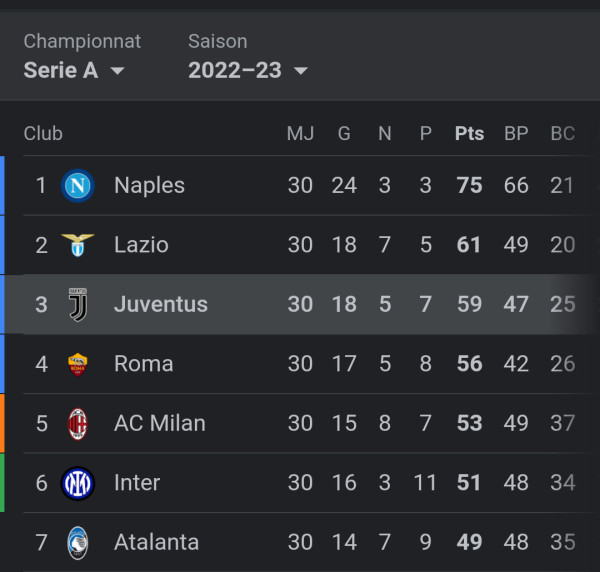
Task: Click the Club column header
Action: point(43,133)
